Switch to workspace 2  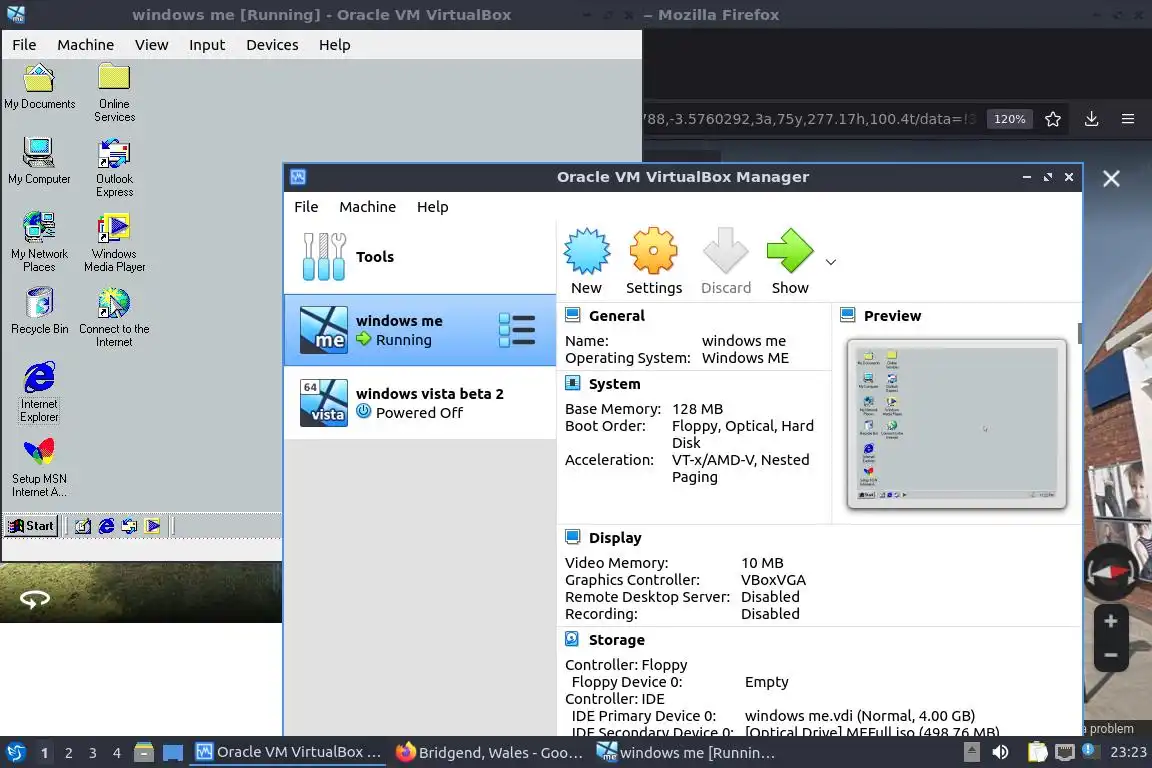68,753
